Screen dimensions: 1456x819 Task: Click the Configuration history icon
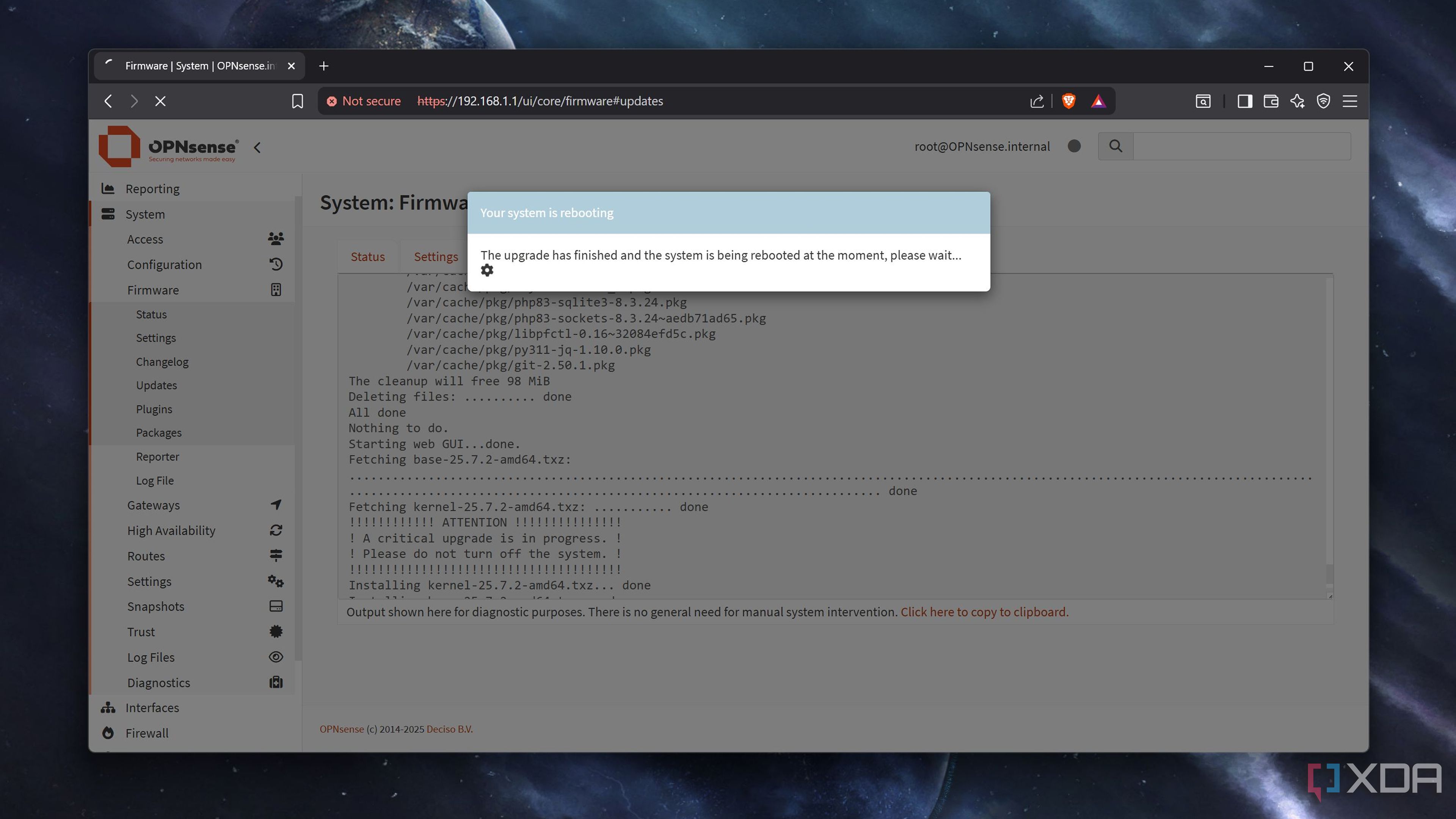click(x=276, y=264)
